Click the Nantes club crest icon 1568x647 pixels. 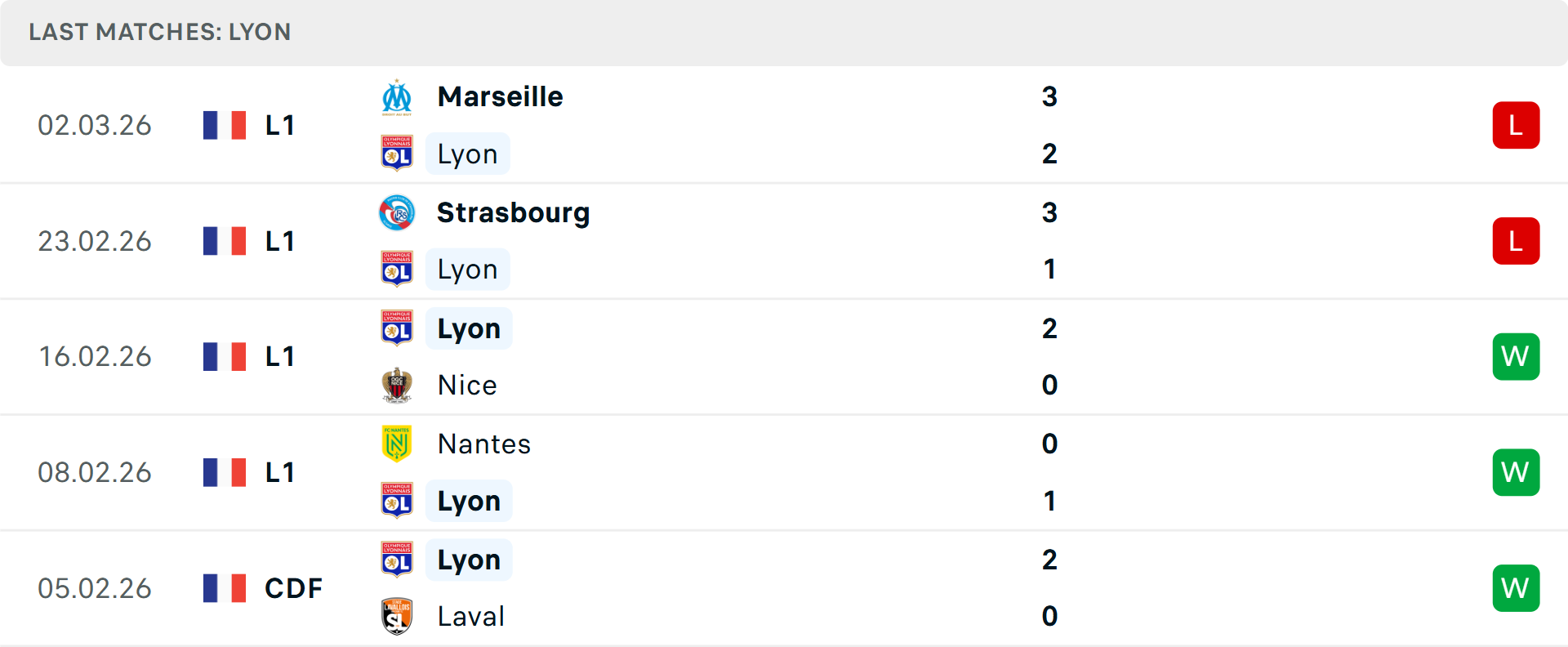[x=397, y=444]
